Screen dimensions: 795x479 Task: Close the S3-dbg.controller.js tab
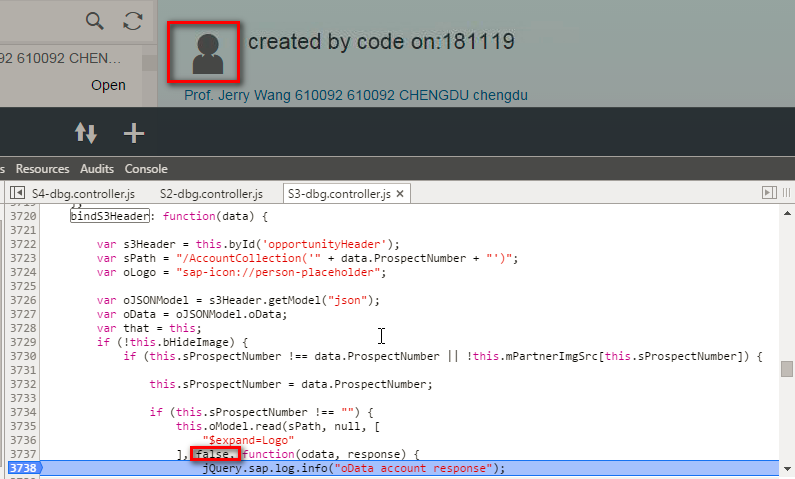pyautogui.click(x=400, y=194)
